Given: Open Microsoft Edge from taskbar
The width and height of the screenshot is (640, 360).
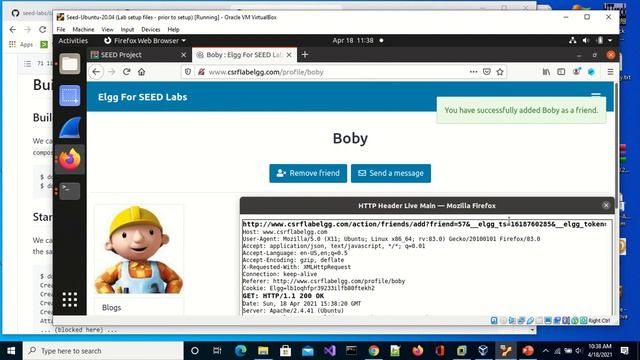Looking at the screenshot, I should [241, 351].
